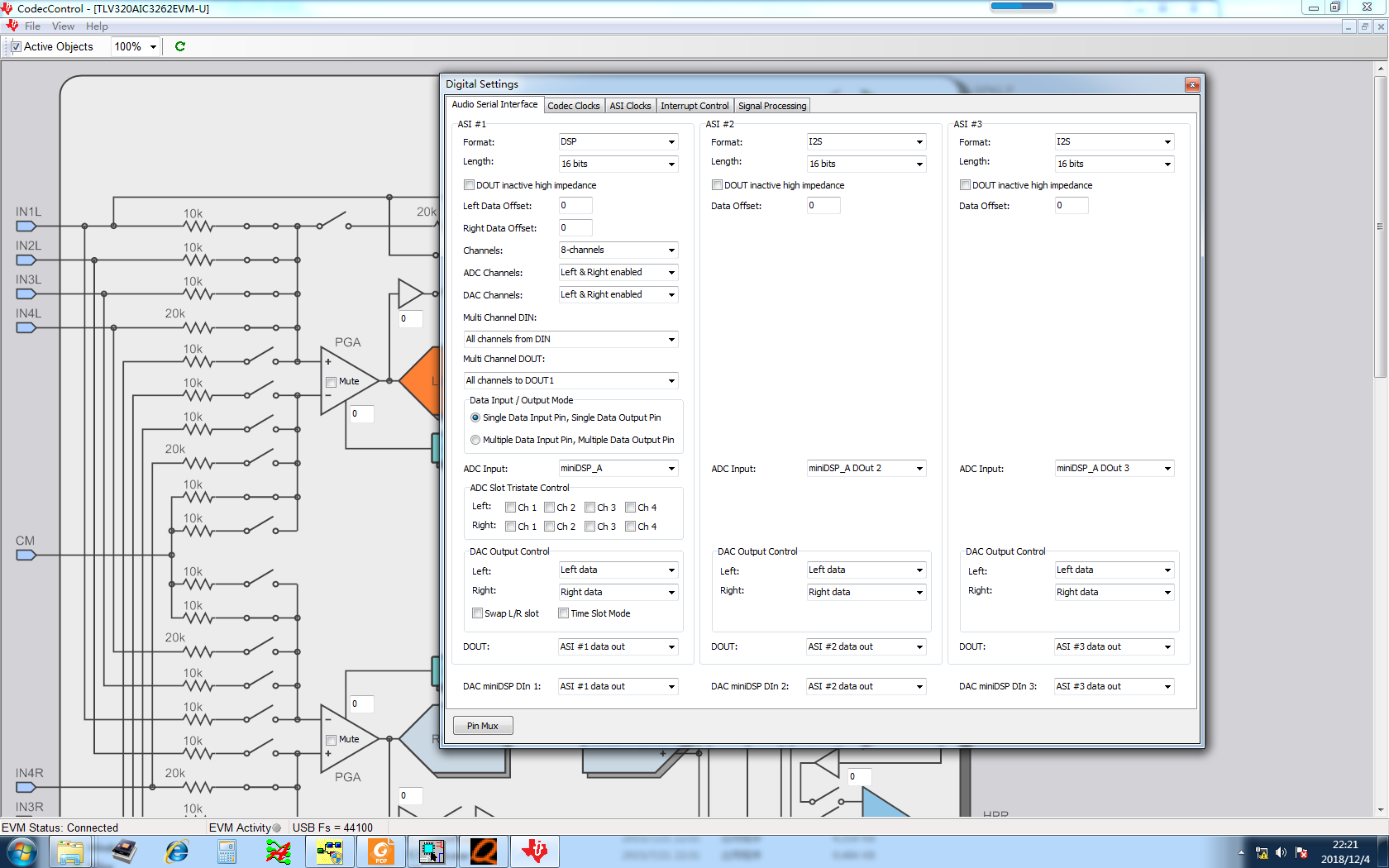
Task: Open the chip-with-cursor taskbar icon
Action: 432,851
